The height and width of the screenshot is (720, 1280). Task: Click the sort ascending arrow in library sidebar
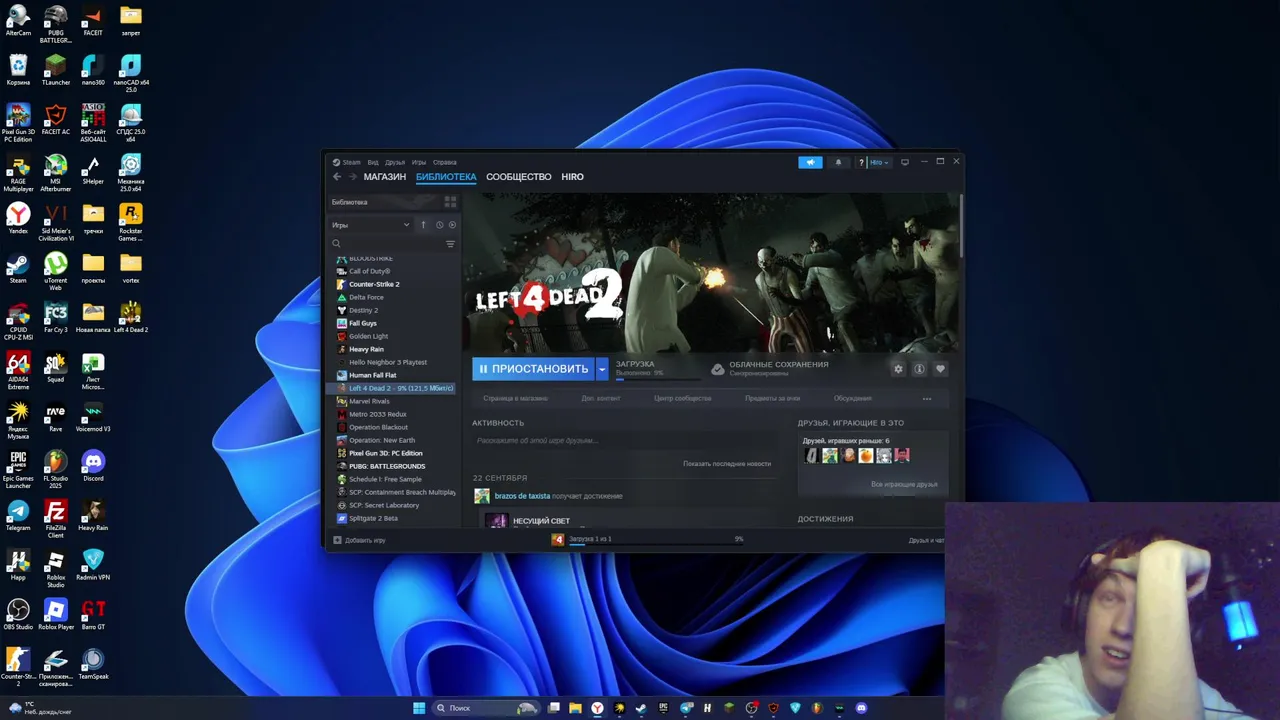423,225
